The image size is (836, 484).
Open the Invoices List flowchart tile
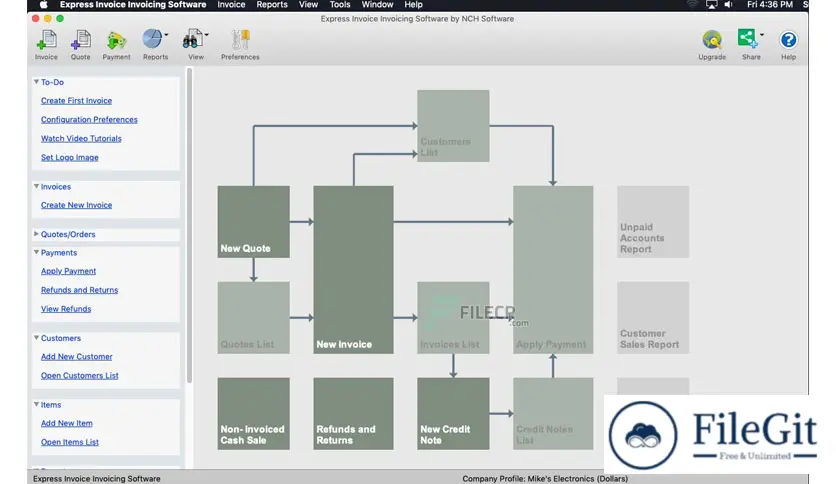(x=453, y=318)
